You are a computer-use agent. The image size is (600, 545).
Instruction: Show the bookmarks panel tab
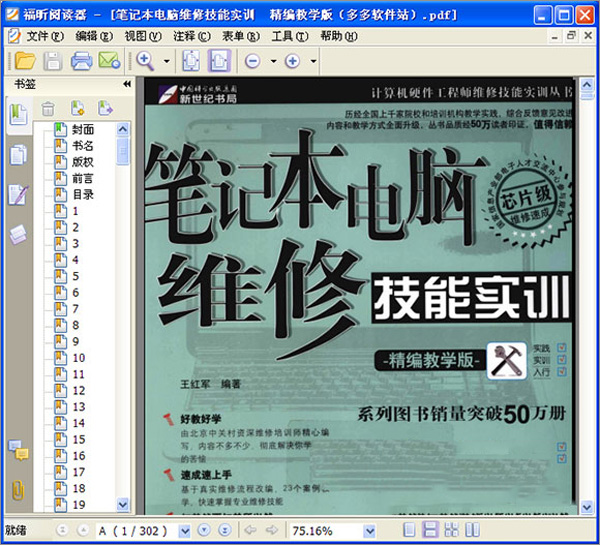click(18, 114)
